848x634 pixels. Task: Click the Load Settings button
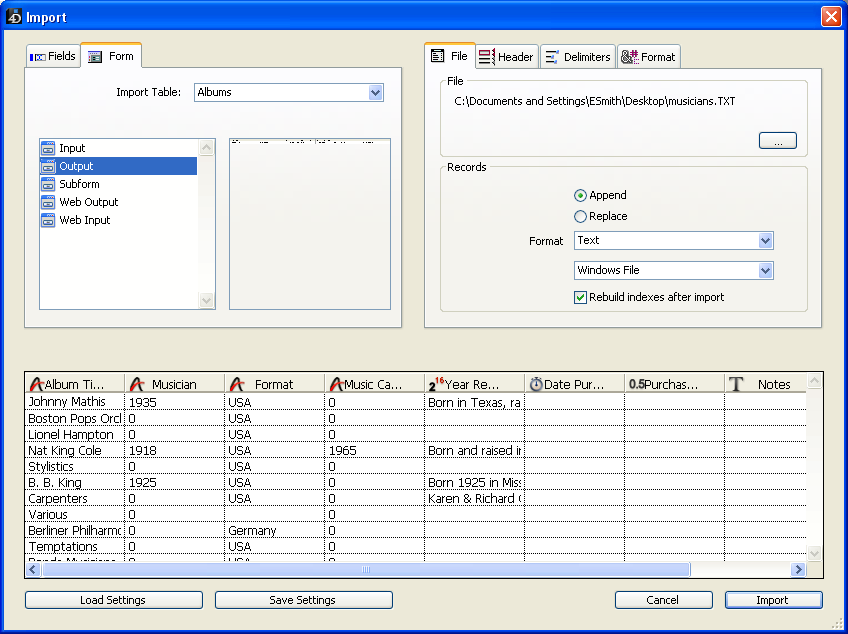pyautogui.click(x=113, y=600)
